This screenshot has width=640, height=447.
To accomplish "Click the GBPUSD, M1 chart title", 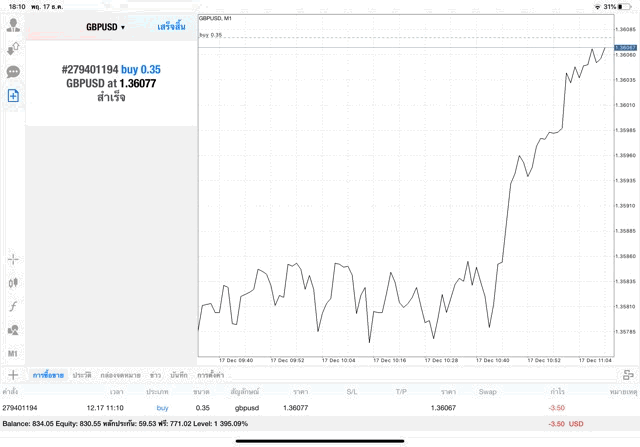I will point(215,18).
